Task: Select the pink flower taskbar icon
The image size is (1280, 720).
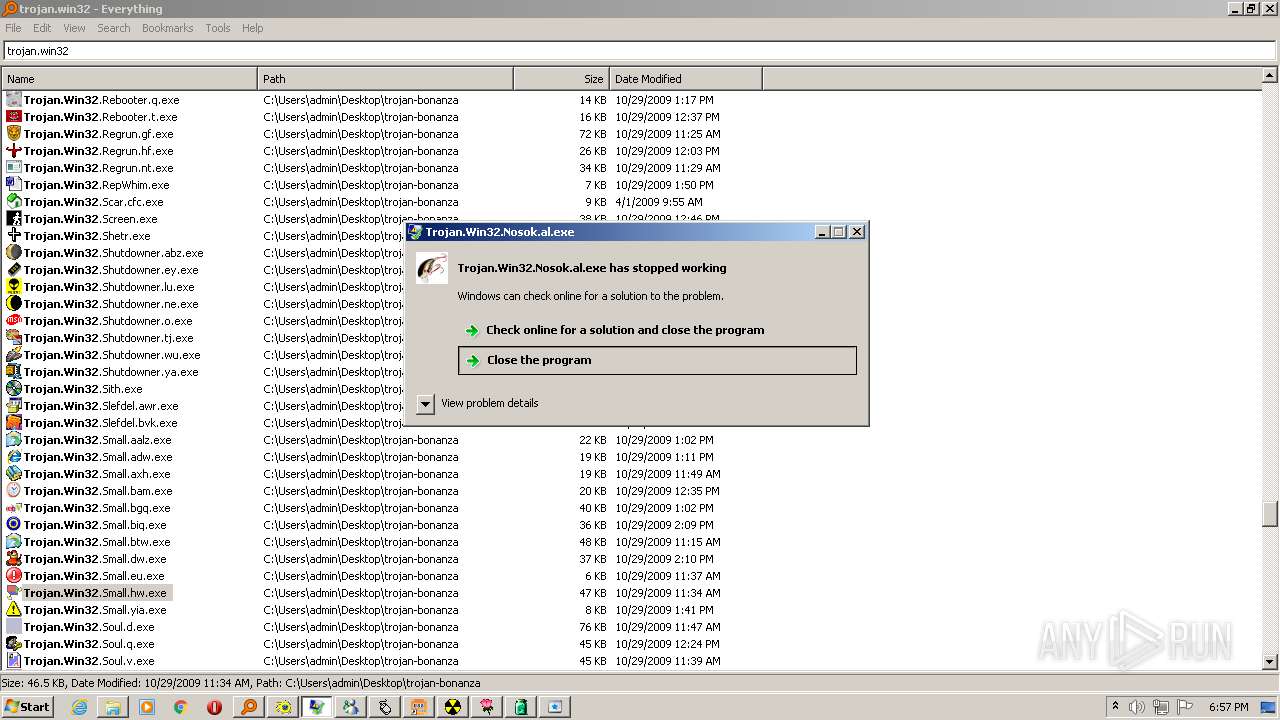Action: click(x=487, y=707)
